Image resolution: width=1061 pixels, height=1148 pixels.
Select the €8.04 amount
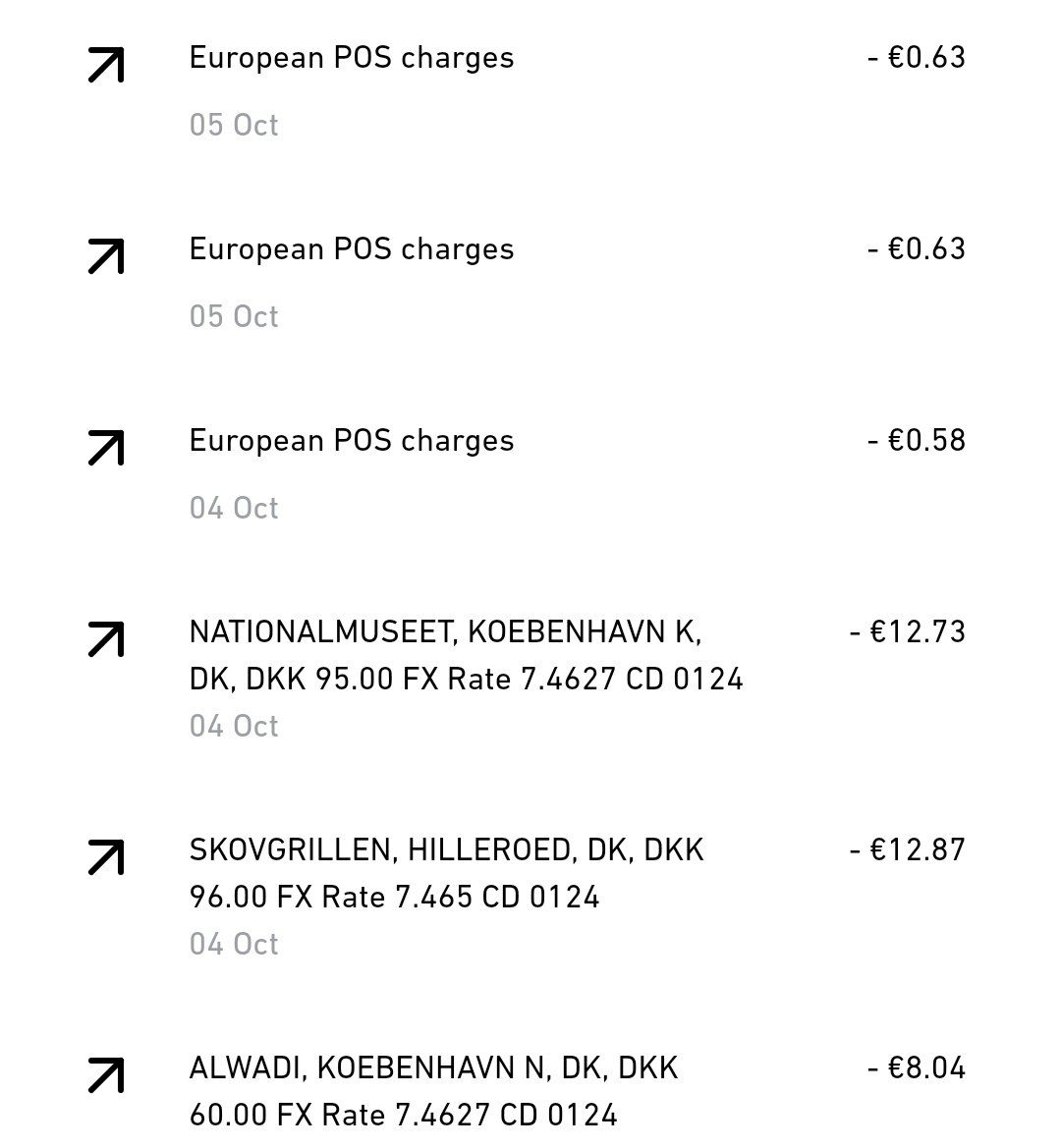click(x=916, y=1067)
